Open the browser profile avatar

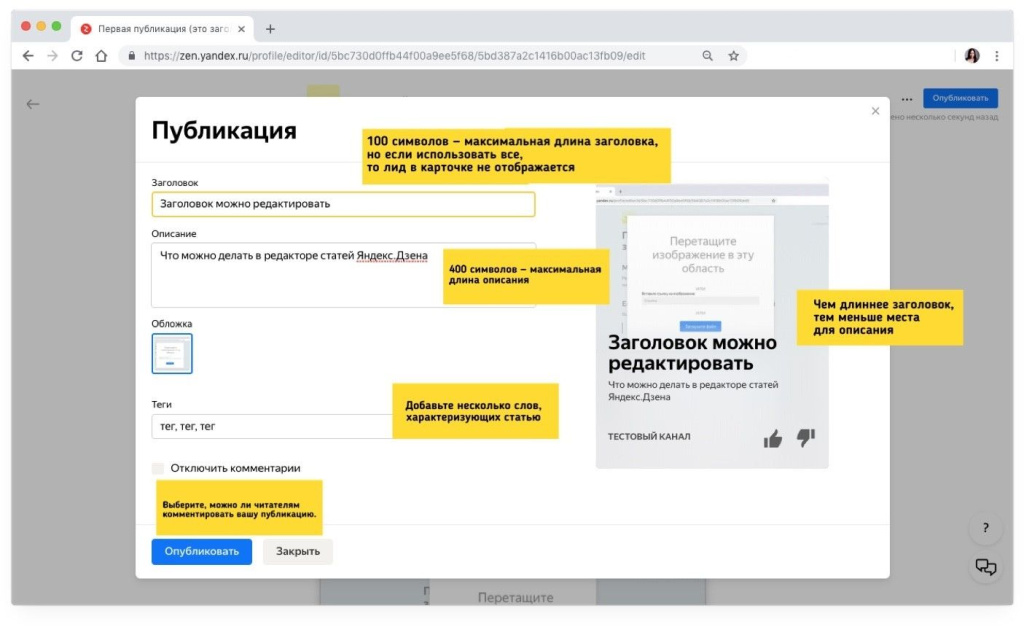coord(972,56)
